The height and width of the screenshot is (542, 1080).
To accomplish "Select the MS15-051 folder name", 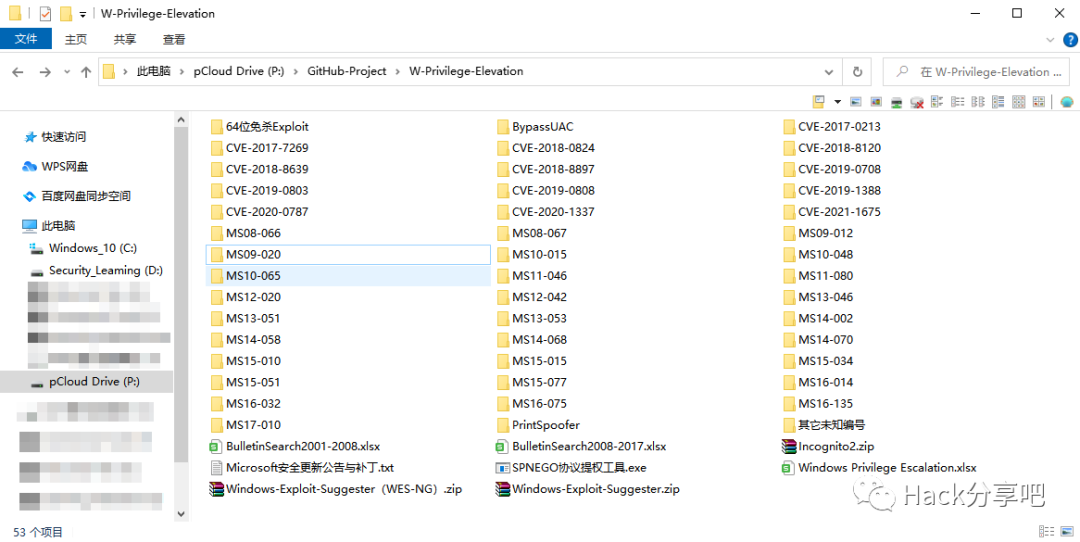I will [253, 382].
